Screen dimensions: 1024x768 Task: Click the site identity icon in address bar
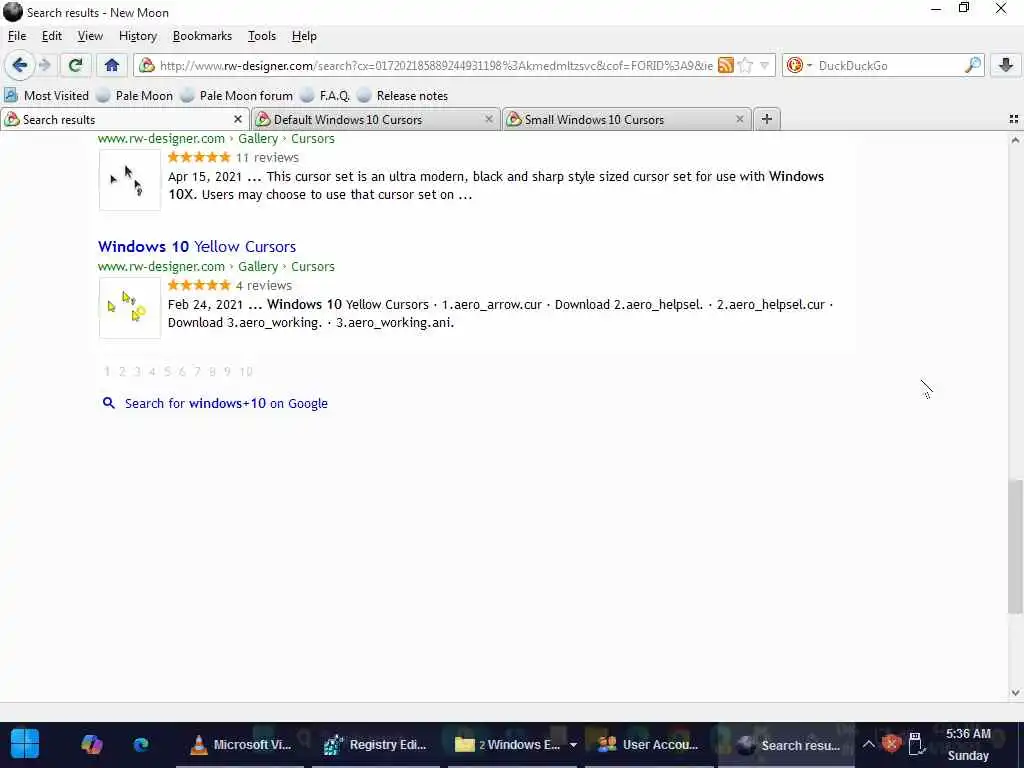tap(148, 65)
